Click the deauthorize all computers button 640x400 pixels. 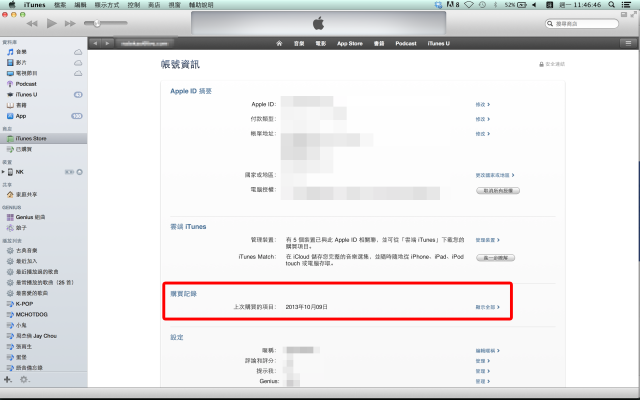click(x=498, y=191)
